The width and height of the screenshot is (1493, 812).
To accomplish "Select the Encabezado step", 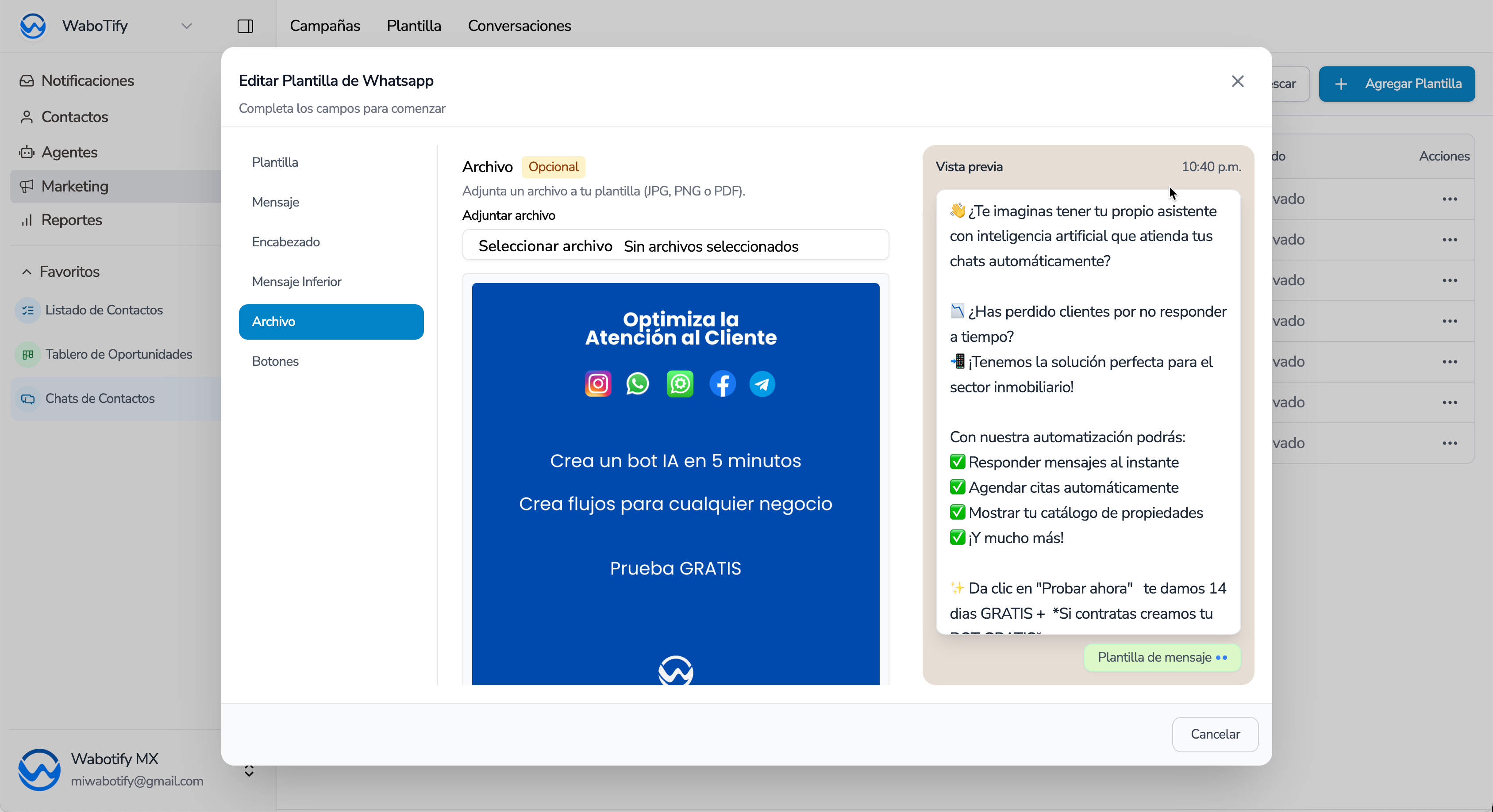I will (x=331, y=242).
